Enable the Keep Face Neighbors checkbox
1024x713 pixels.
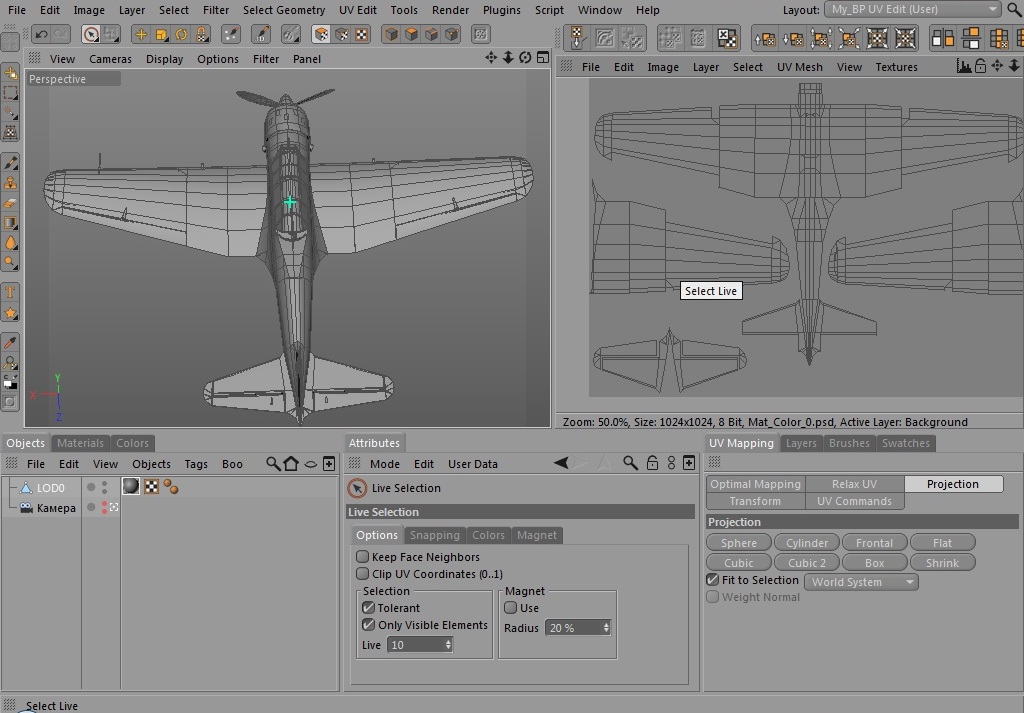tap(363, 557)
